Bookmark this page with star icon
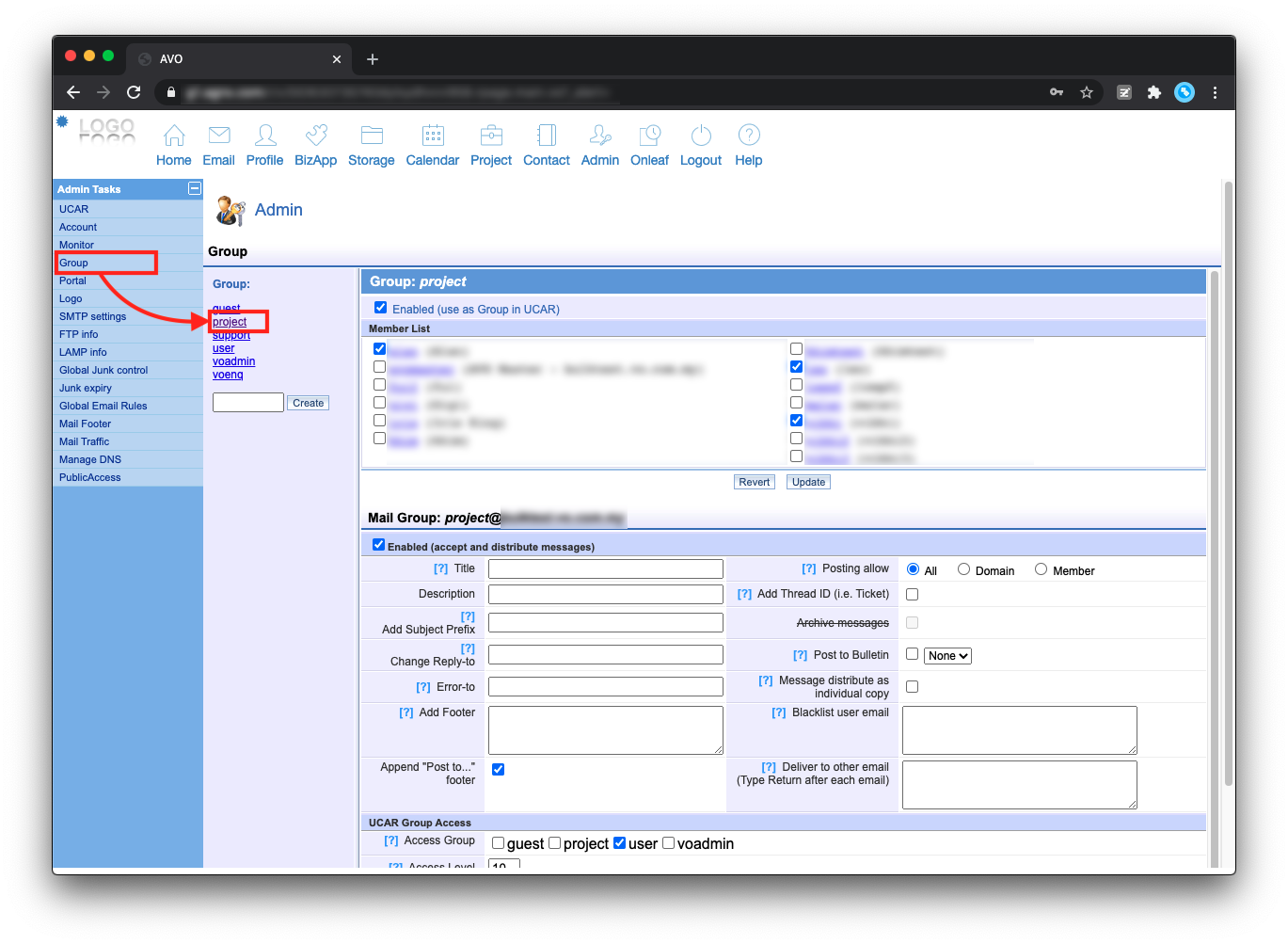The image size is (1288, 944). (x=1087, y=92)
